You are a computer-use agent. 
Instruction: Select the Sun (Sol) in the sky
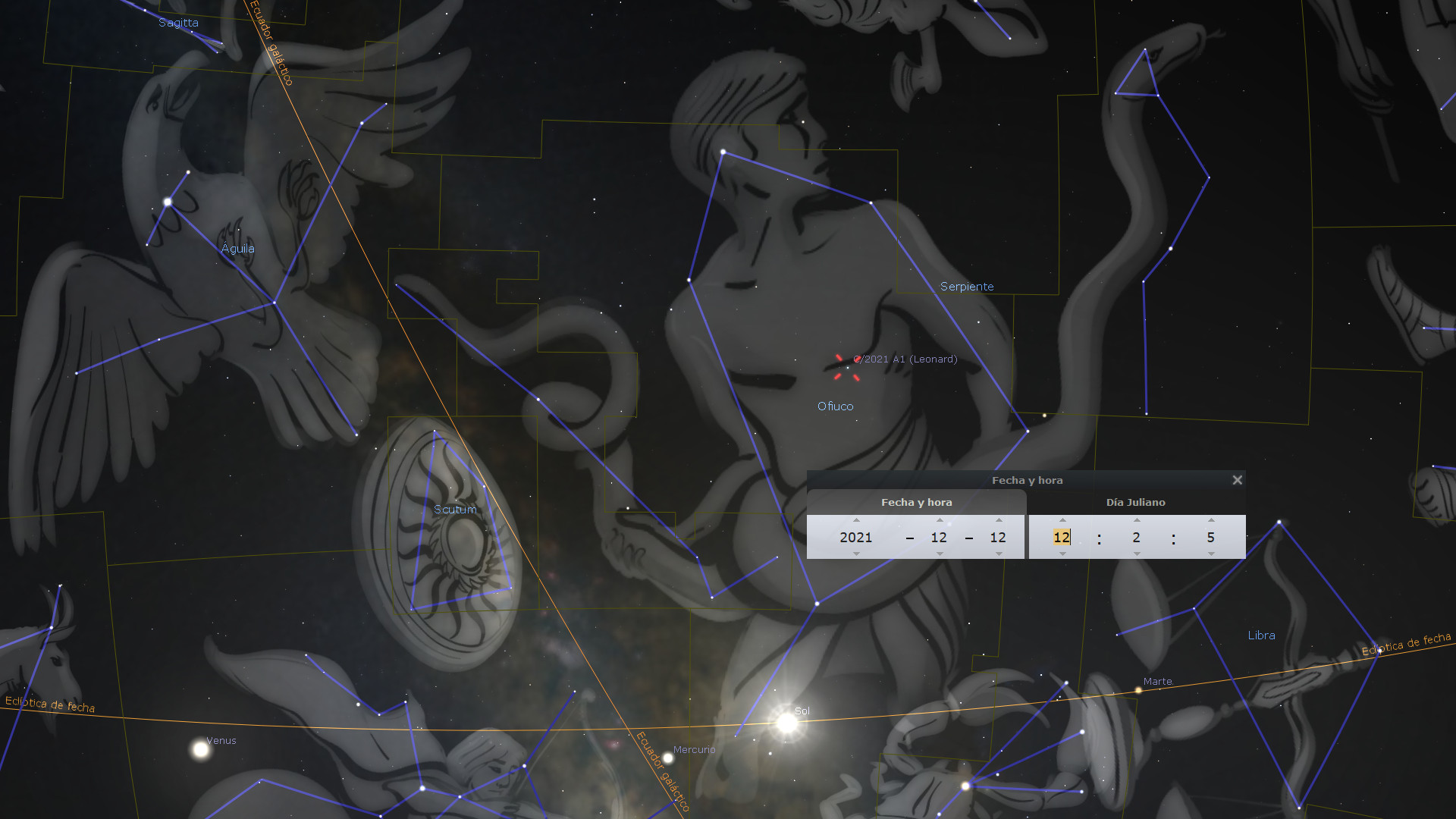(787, 723)
